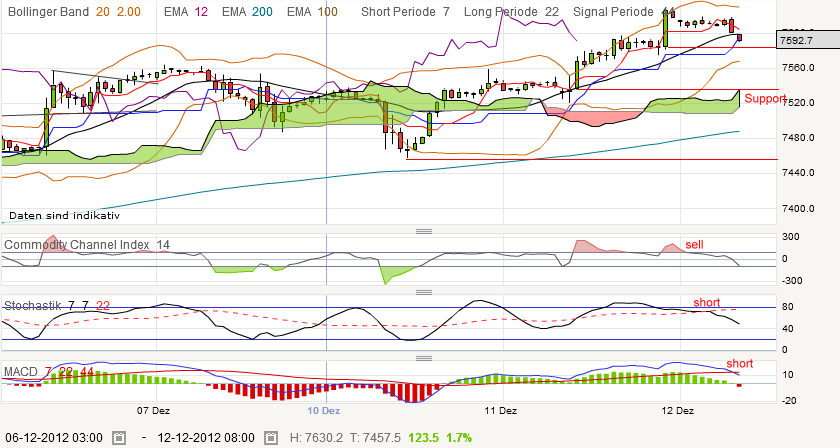Click the short signal in MACD pane
The width and height of the screenshot is (840, 448).
click(x=739, y=363)
